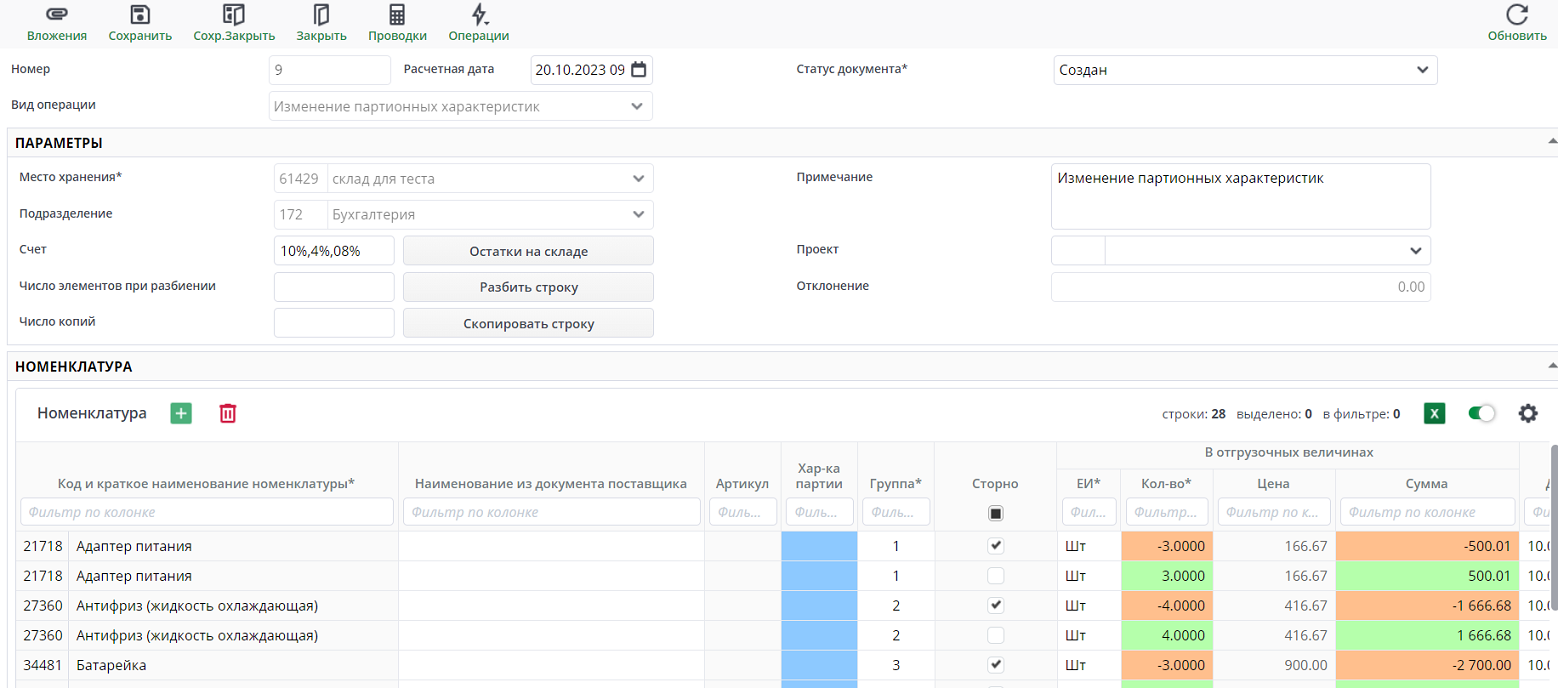
Task: Open table settings gear icon
Action: pos(1528,413)
